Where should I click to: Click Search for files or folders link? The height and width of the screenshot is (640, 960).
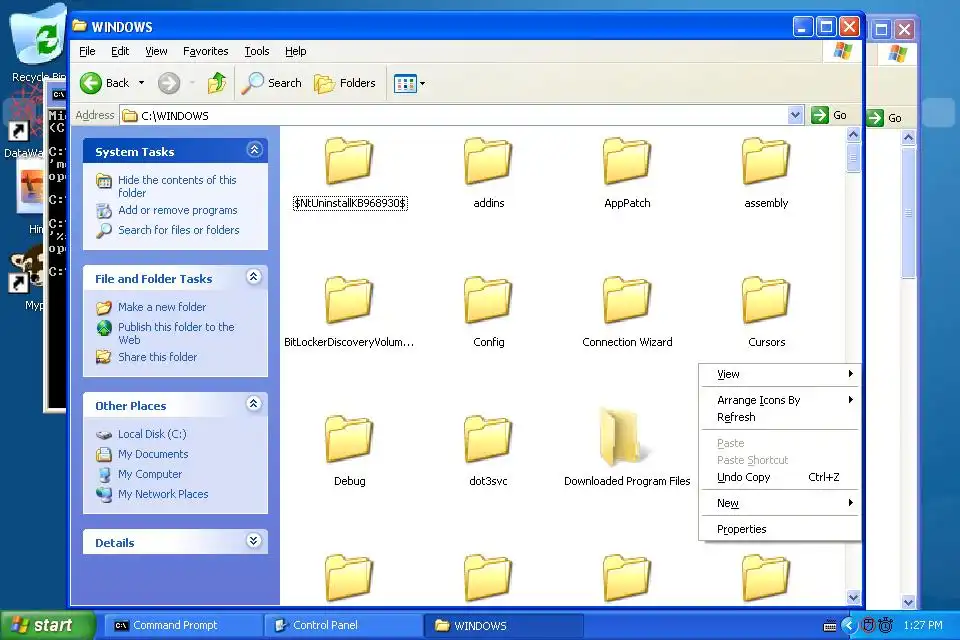coord(179,230)
